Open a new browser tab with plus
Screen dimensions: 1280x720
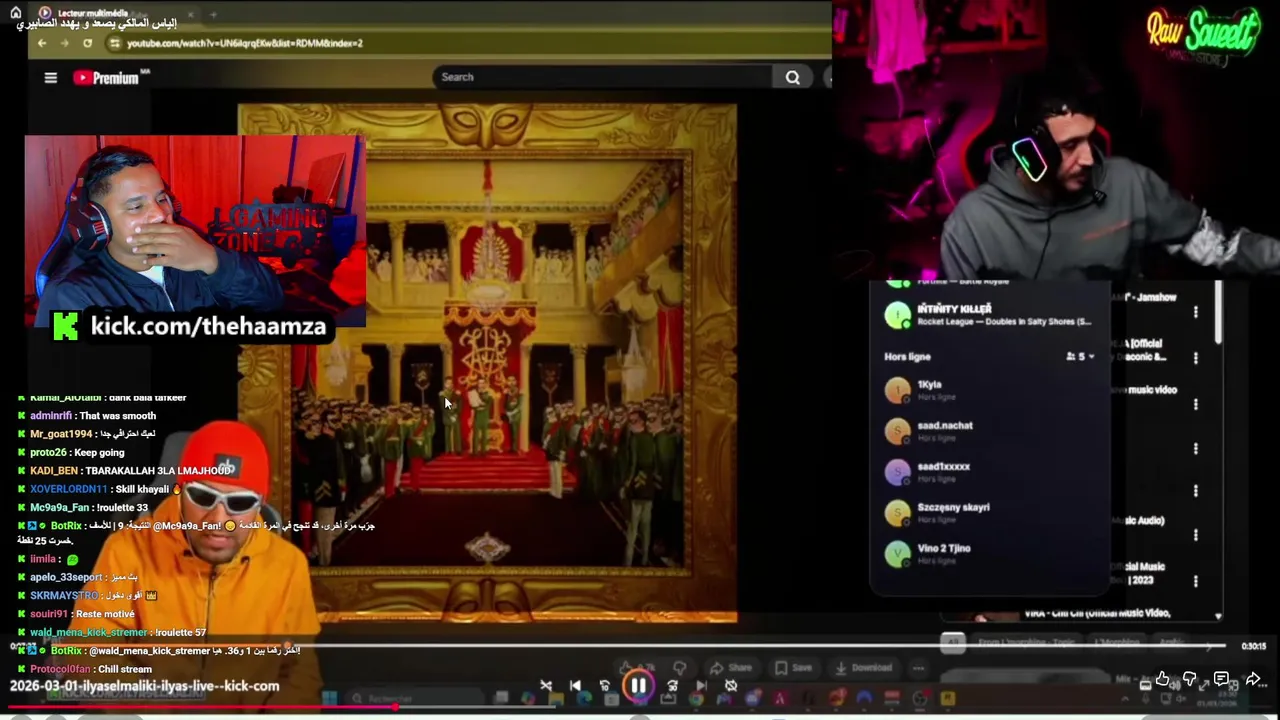pos(213,14)
